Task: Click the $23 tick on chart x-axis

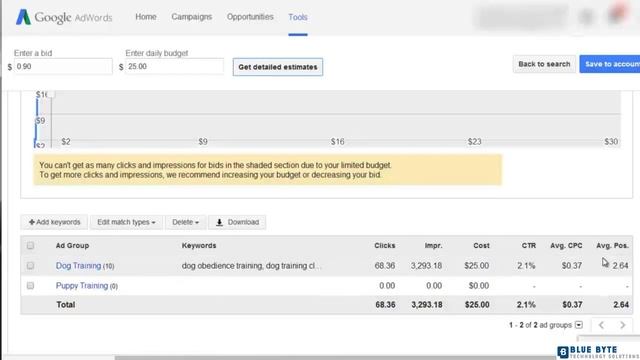Action: pyautogui.click(x=474, y=142)
